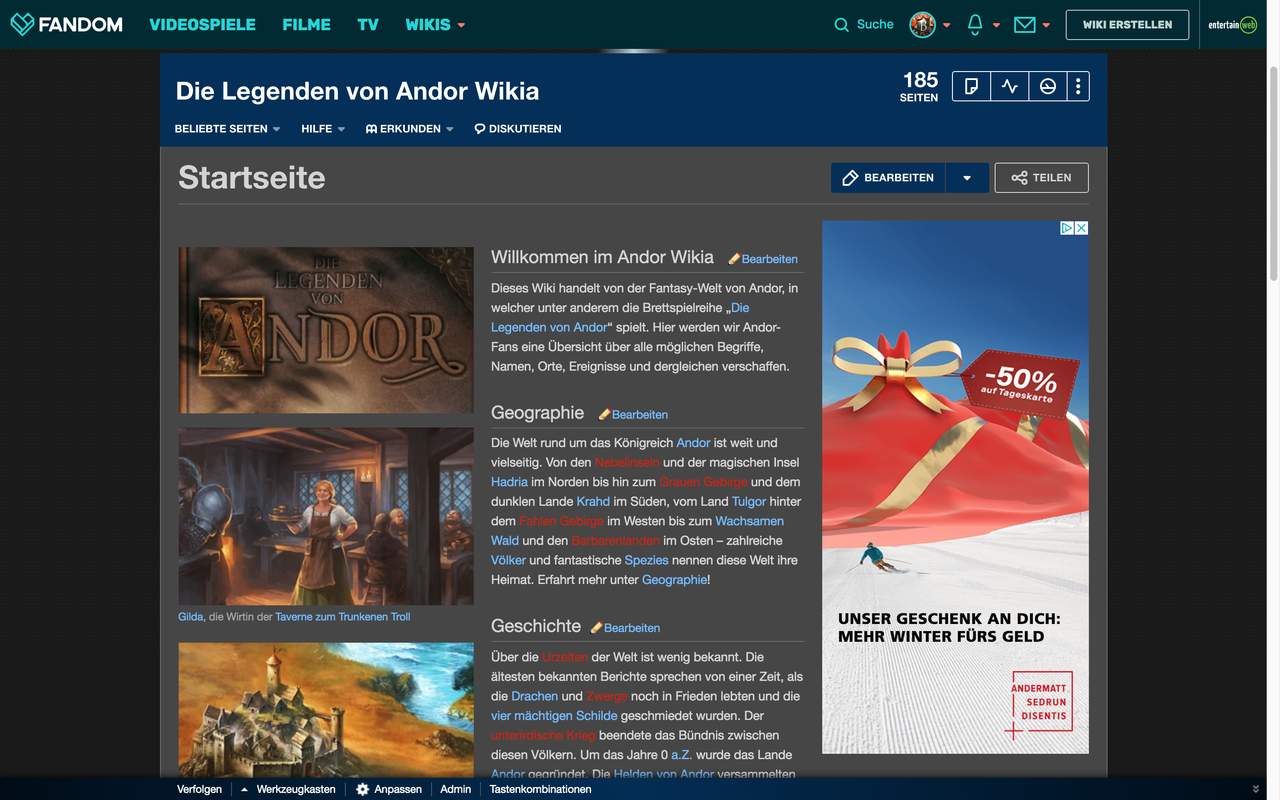Click the entertain web logo

[1232, 25]
